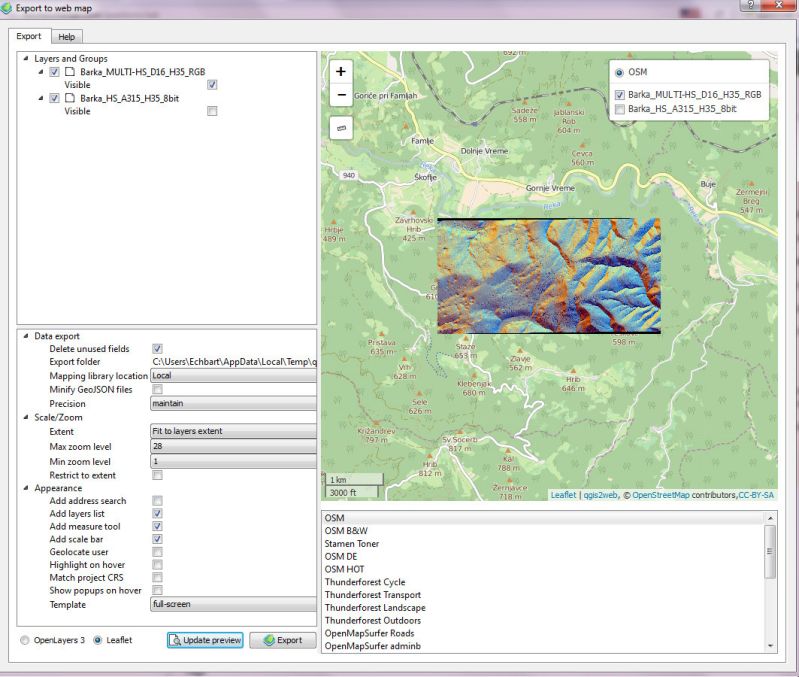Switch to the Help tab
The width and height of the screenshot is (799, 677).
[66, 37]
